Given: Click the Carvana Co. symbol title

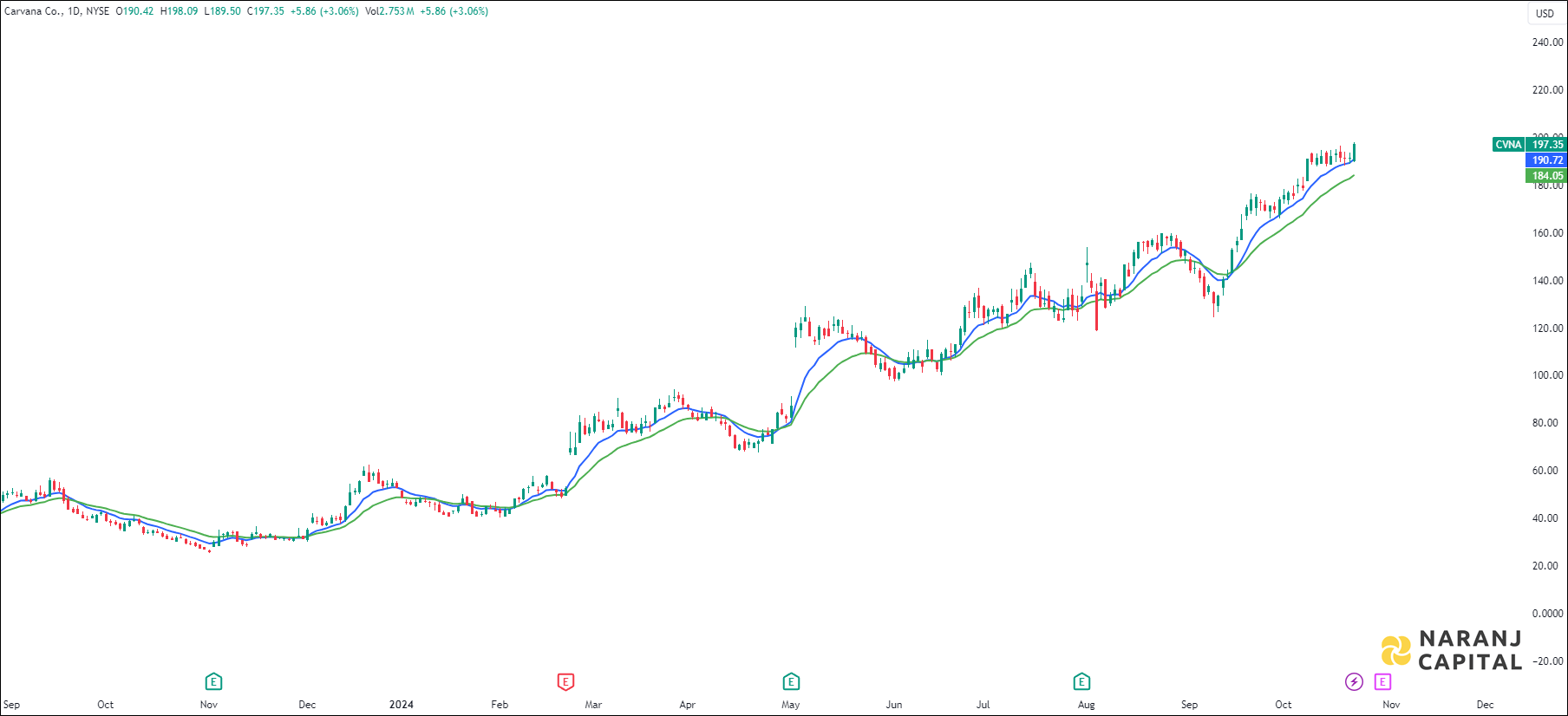Looking at the screenshot, I should [33, 11].
